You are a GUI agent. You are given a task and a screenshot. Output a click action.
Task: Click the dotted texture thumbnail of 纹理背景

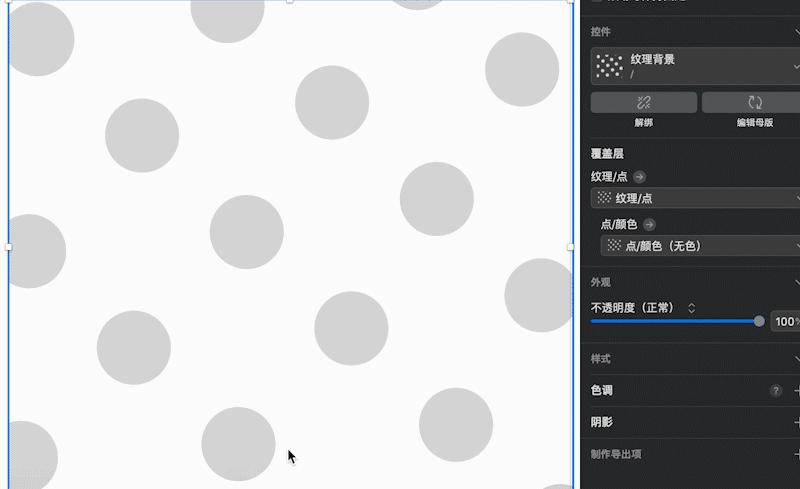609,66
